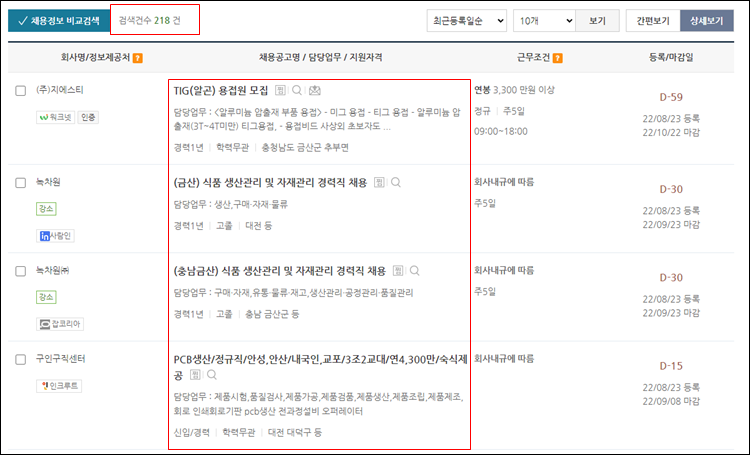The height and width of the screenshot is (455, 750).
Task: Click the 인증 badge under (주)지에스티
Action: (88, 117)
